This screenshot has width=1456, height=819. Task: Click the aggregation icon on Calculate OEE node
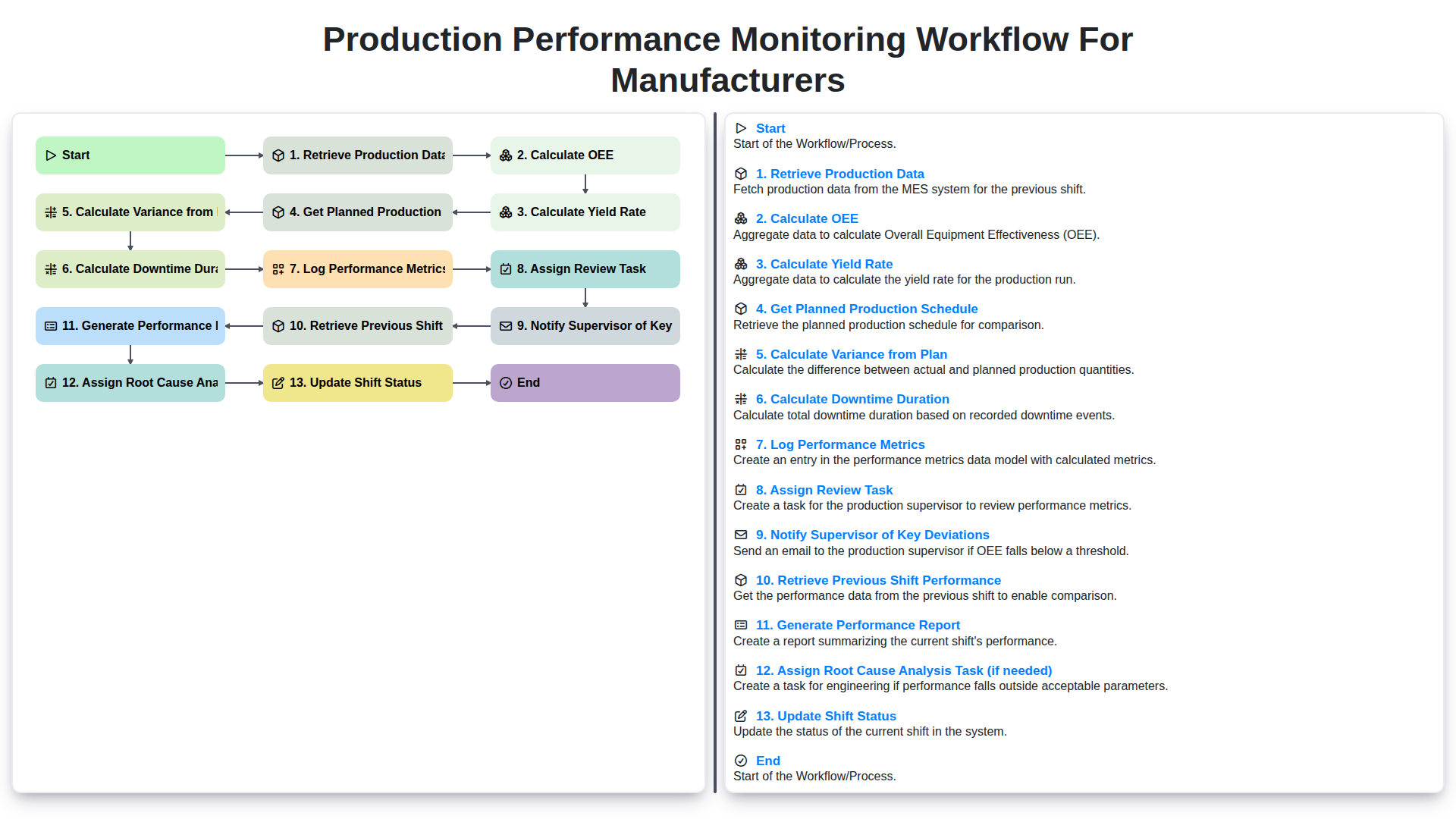pos(506,155)
